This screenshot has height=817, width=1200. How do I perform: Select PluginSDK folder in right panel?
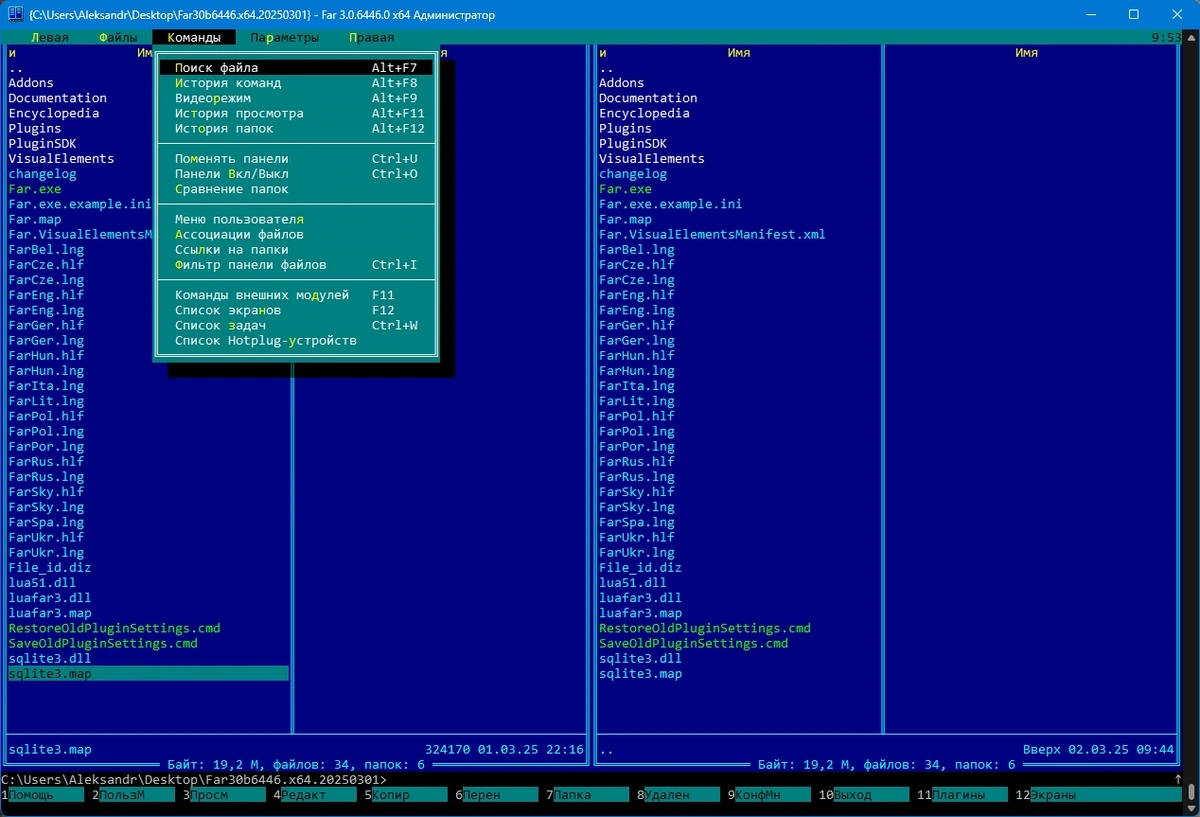point(633,143)
